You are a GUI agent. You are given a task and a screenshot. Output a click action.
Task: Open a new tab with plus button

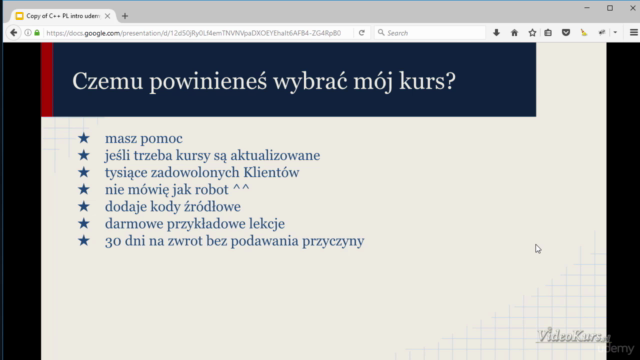(125, 16)
